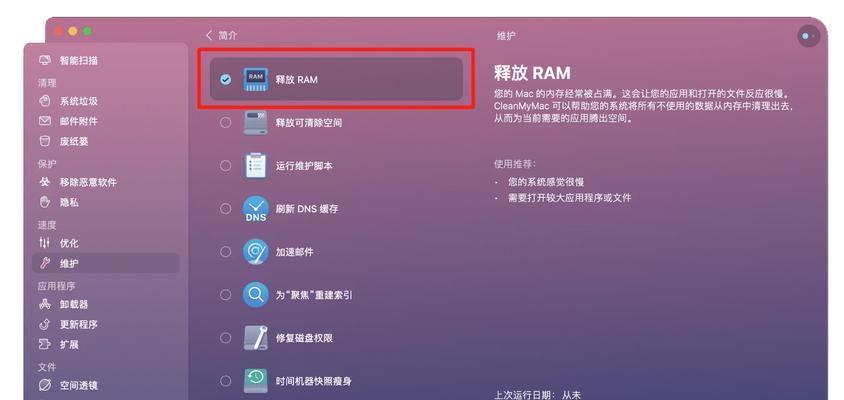Select the 维护 wrench icon

(45, 263)
